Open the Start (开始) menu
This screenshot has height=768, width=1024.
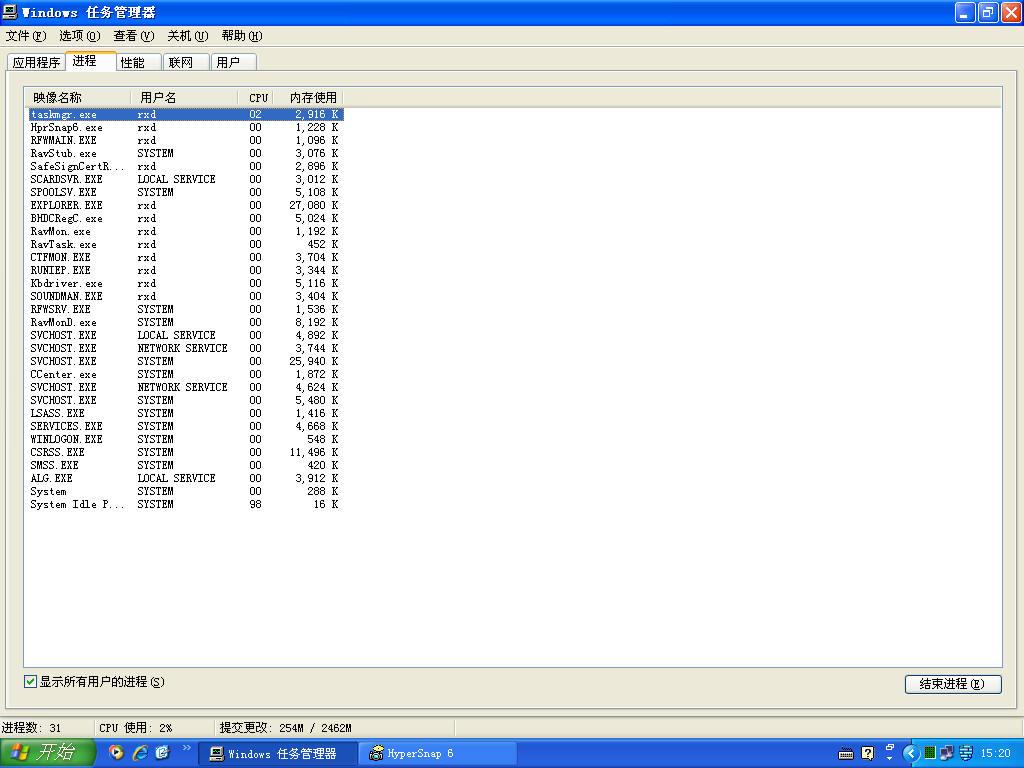point(48,753)
